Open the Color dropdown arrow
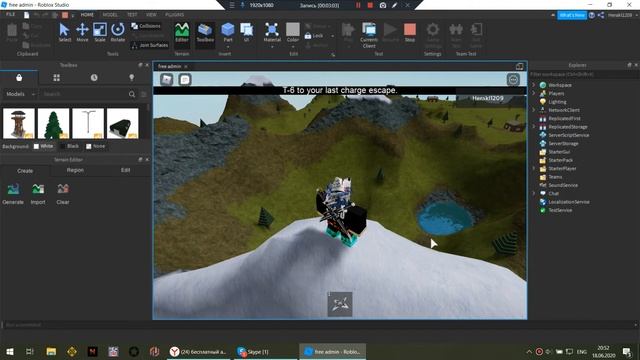Viewport: 640px width, 360px height. [x=293, y=47]
